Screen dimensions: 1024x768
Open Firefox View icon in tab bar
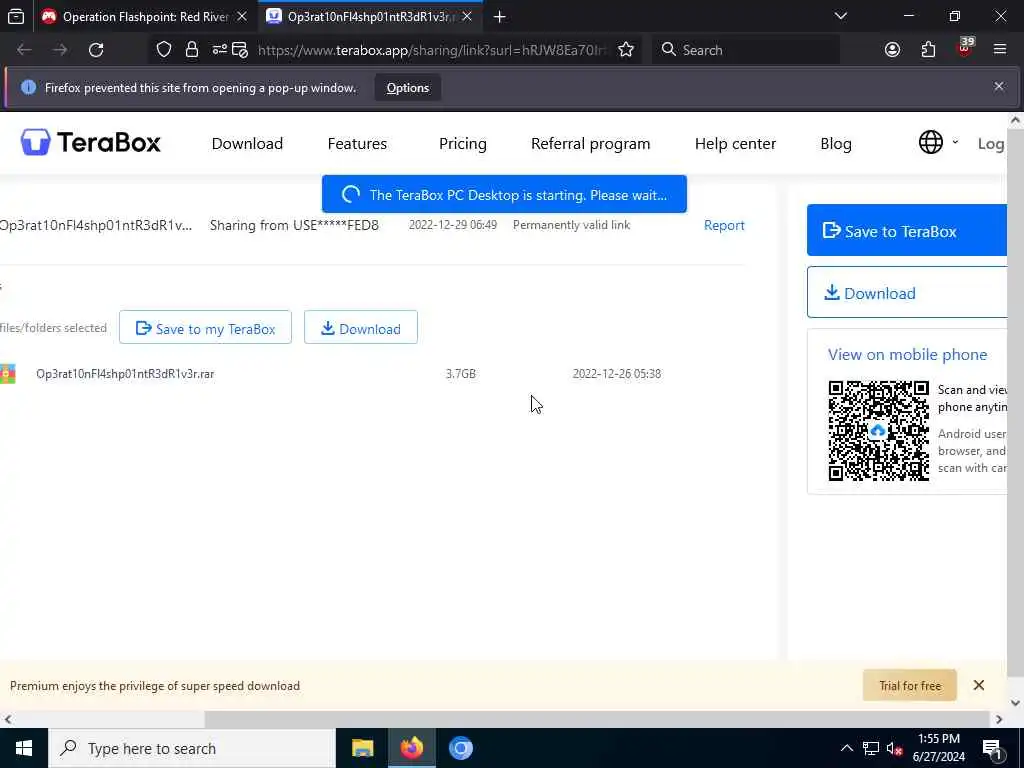tap(16, 16)
